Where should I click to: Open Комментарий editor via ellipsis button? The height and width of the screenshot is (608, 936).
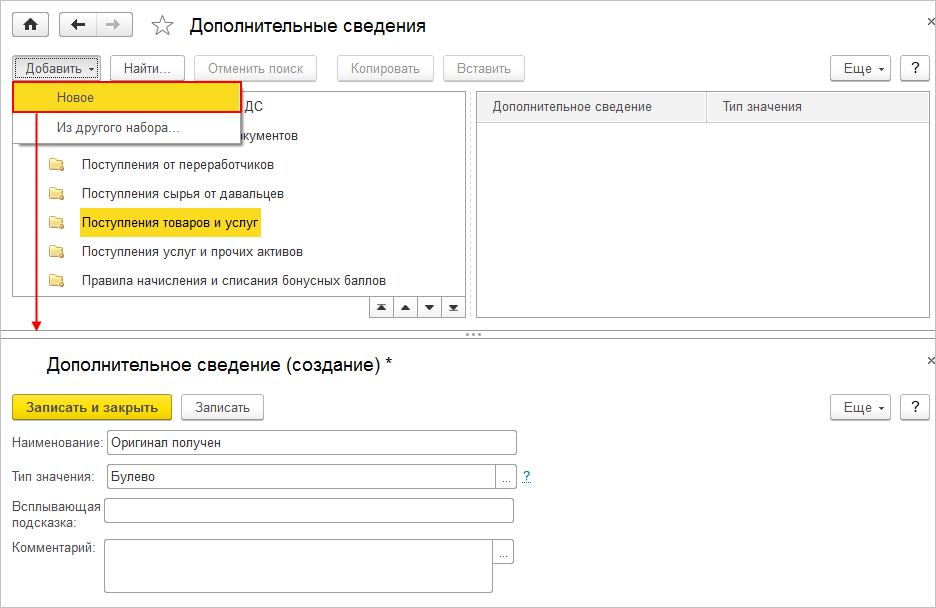coord(503,551)
